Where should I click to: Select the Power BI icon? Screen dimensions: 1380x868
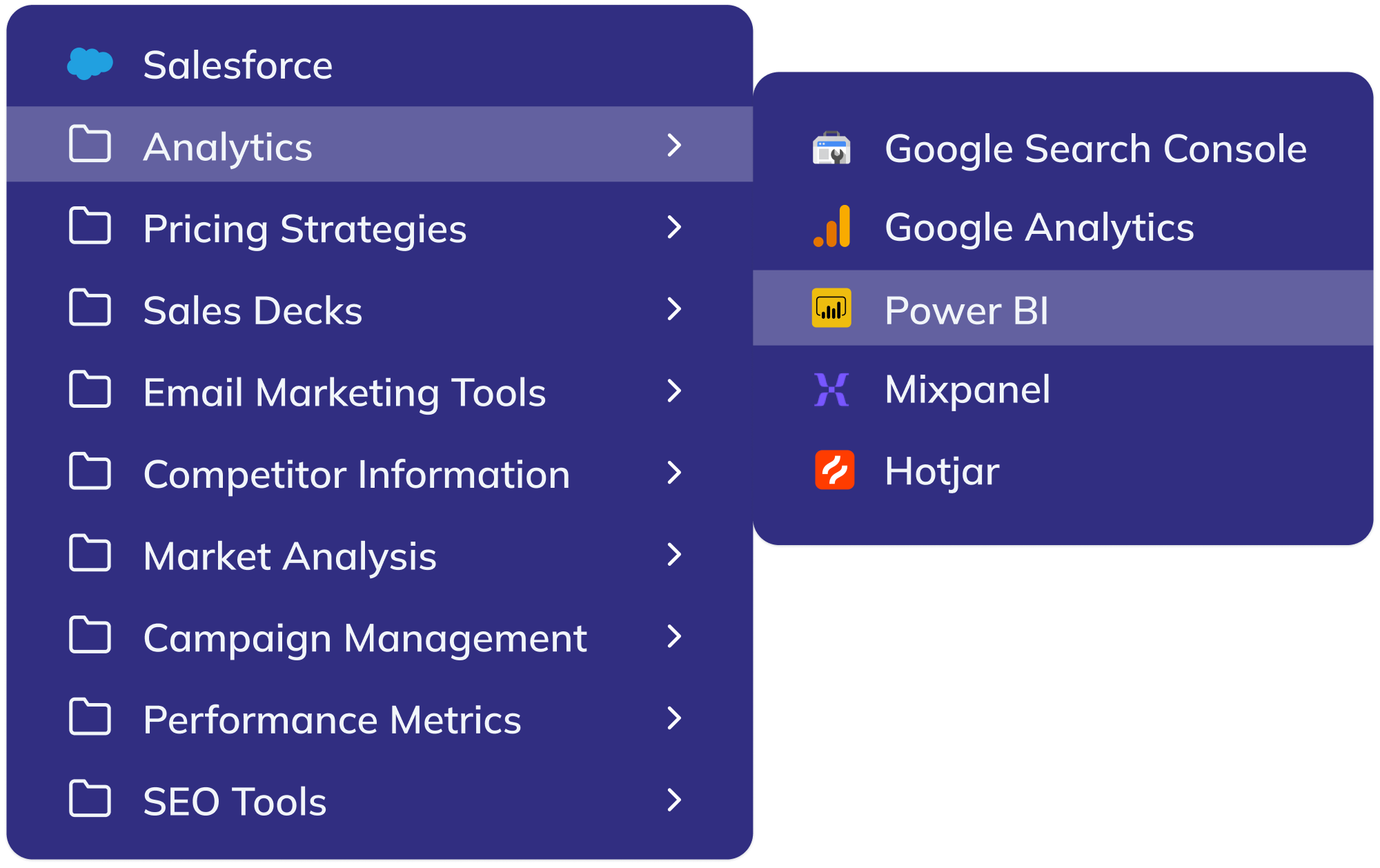pos(833,308)
